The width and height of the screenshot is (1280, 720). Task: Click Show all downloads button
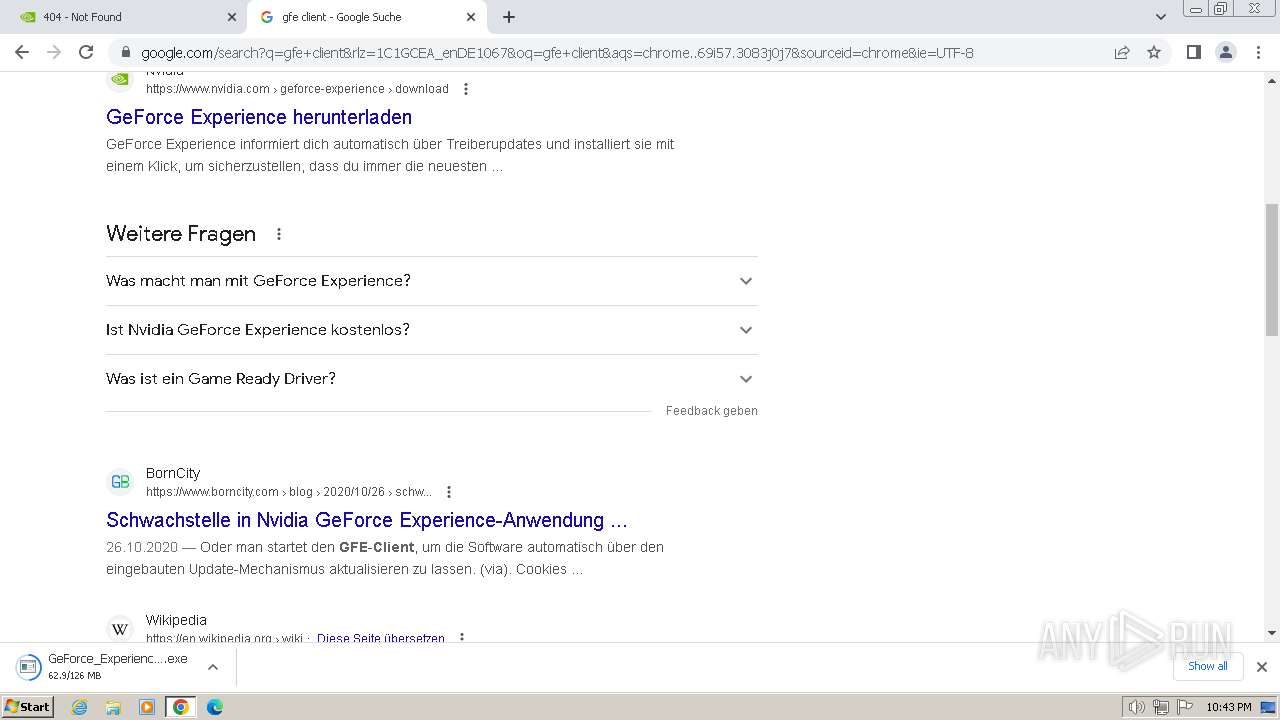[1208, 666]
